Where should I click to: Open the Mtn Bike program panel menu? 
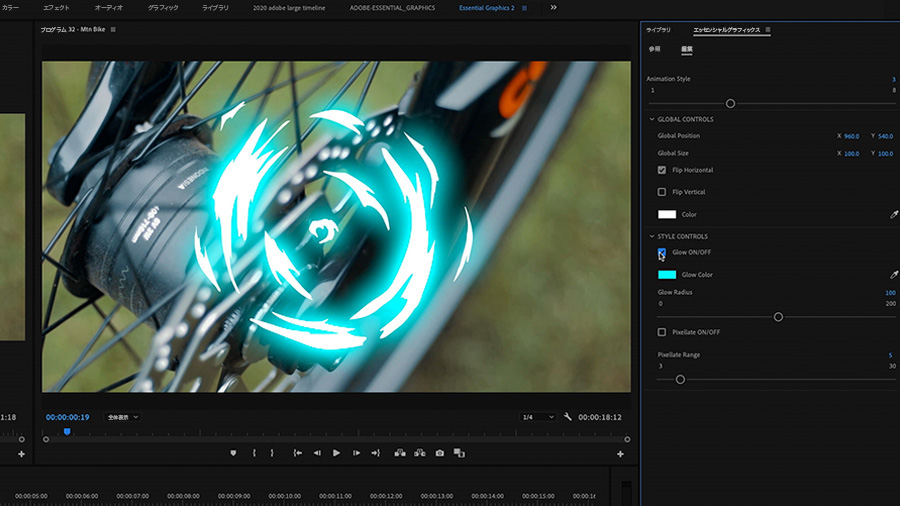(113, 29)
